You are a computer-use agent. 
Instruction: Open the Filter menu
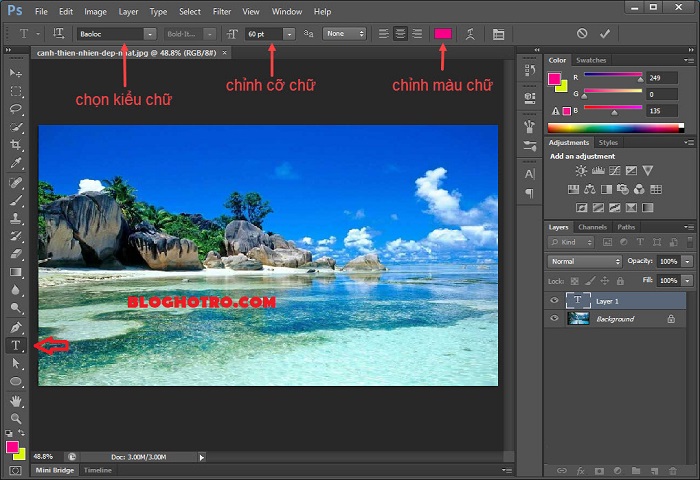[222, 12]
